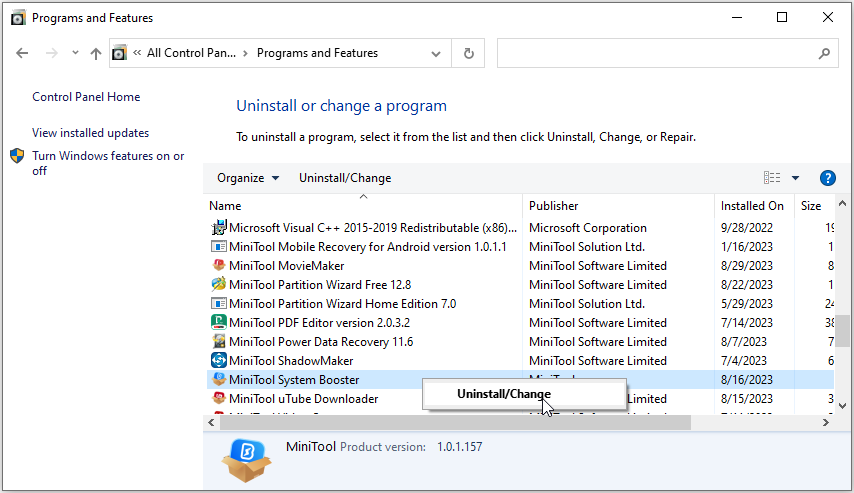This screenshot has width=854, height=493.
Task: Click the horizontal scrollbar left arrow
Action: tap(211, 422)
